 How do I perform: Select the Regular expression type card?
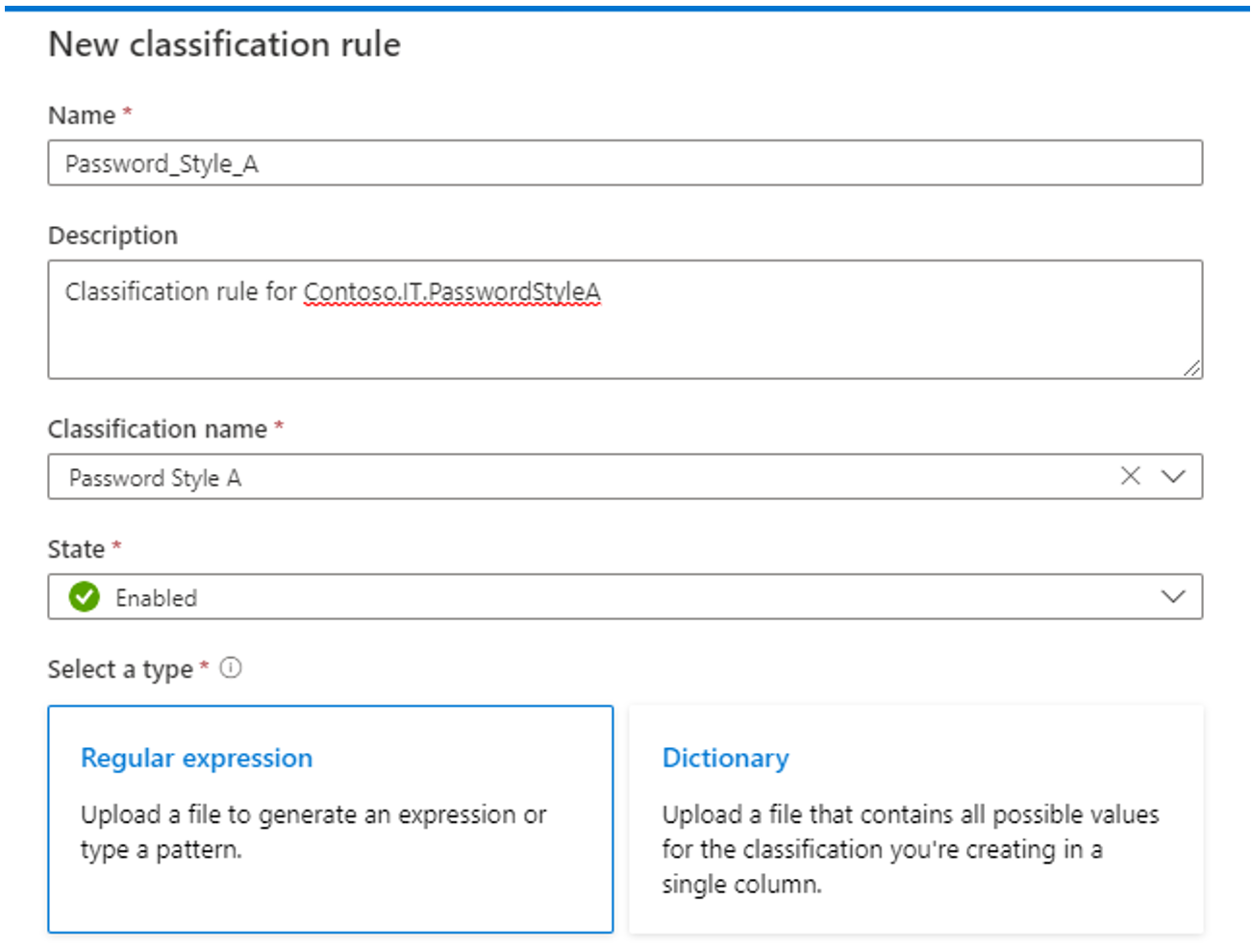click(x=331, y=819)
